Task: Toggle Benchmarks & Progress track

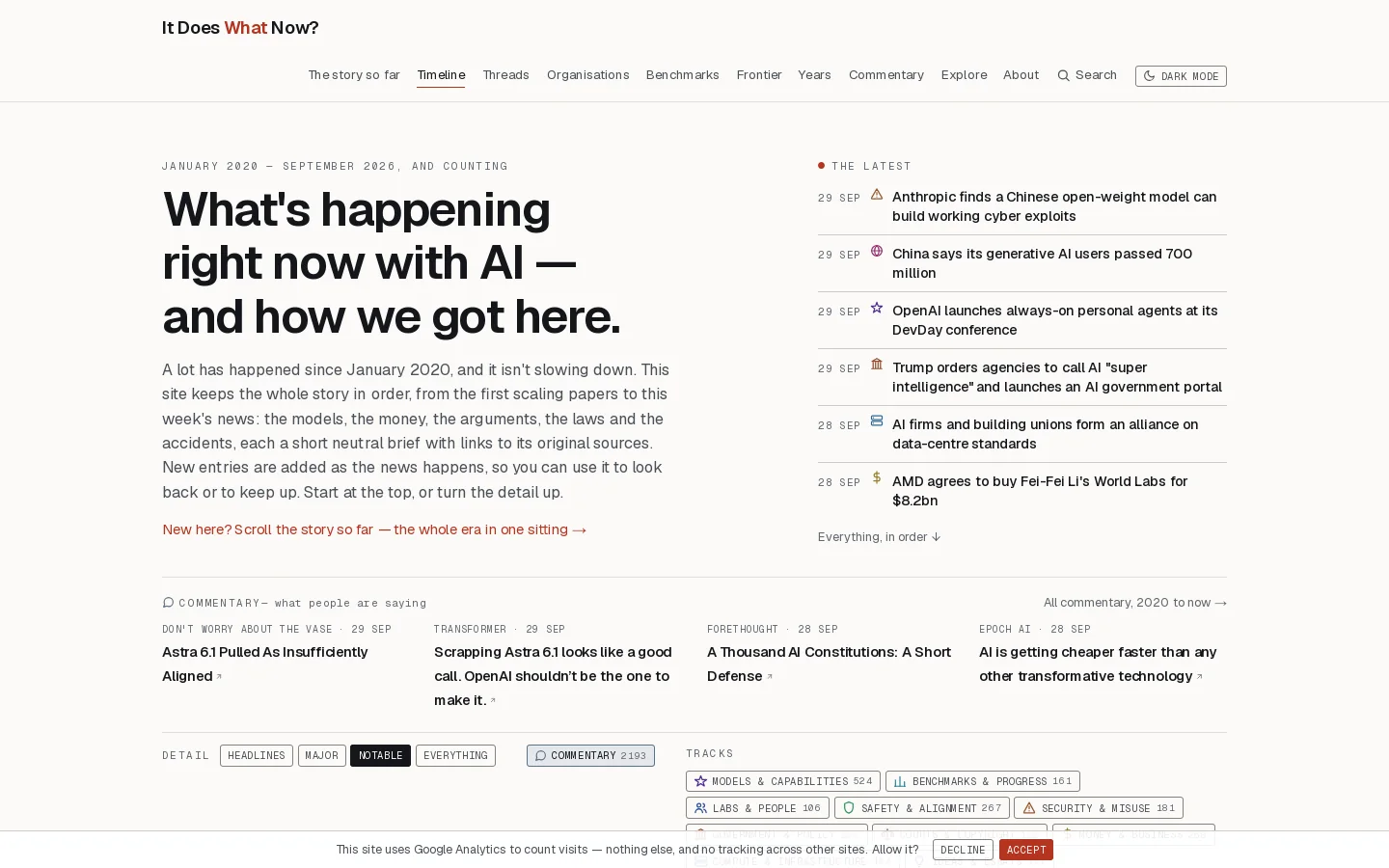Action: [x=983, y=781]
